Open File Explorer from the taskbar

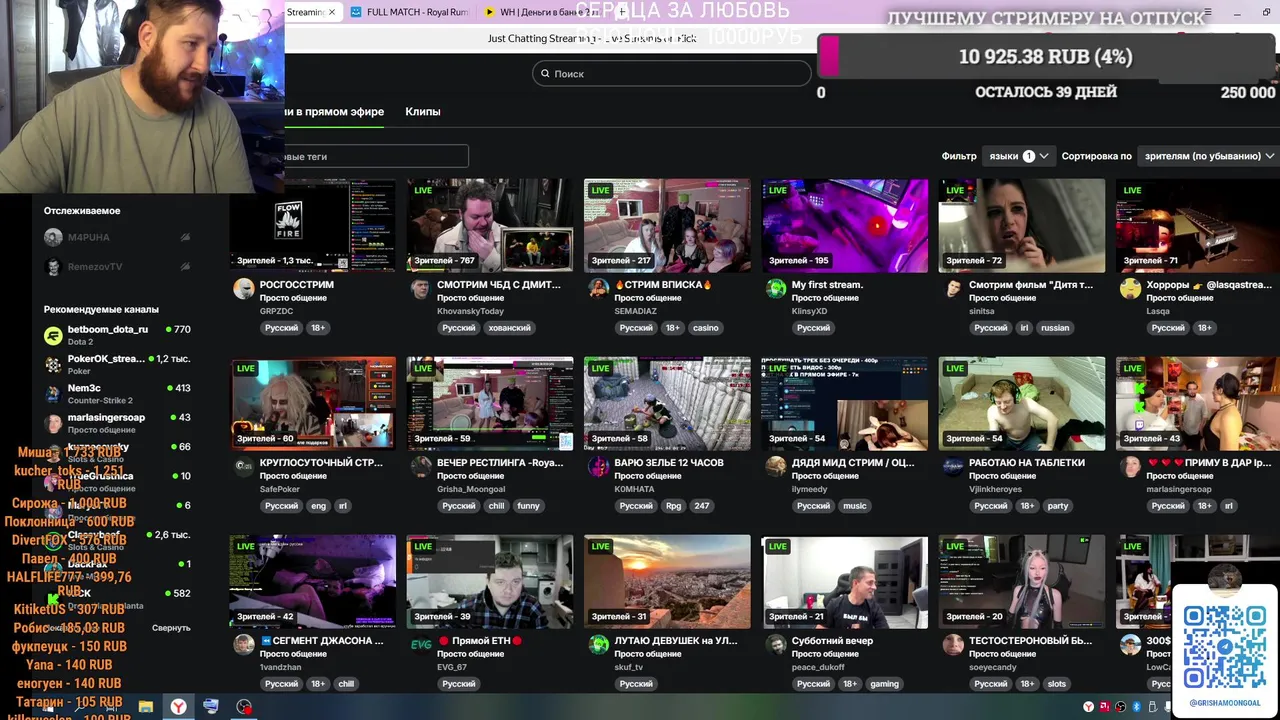click(x=146, y=707)
